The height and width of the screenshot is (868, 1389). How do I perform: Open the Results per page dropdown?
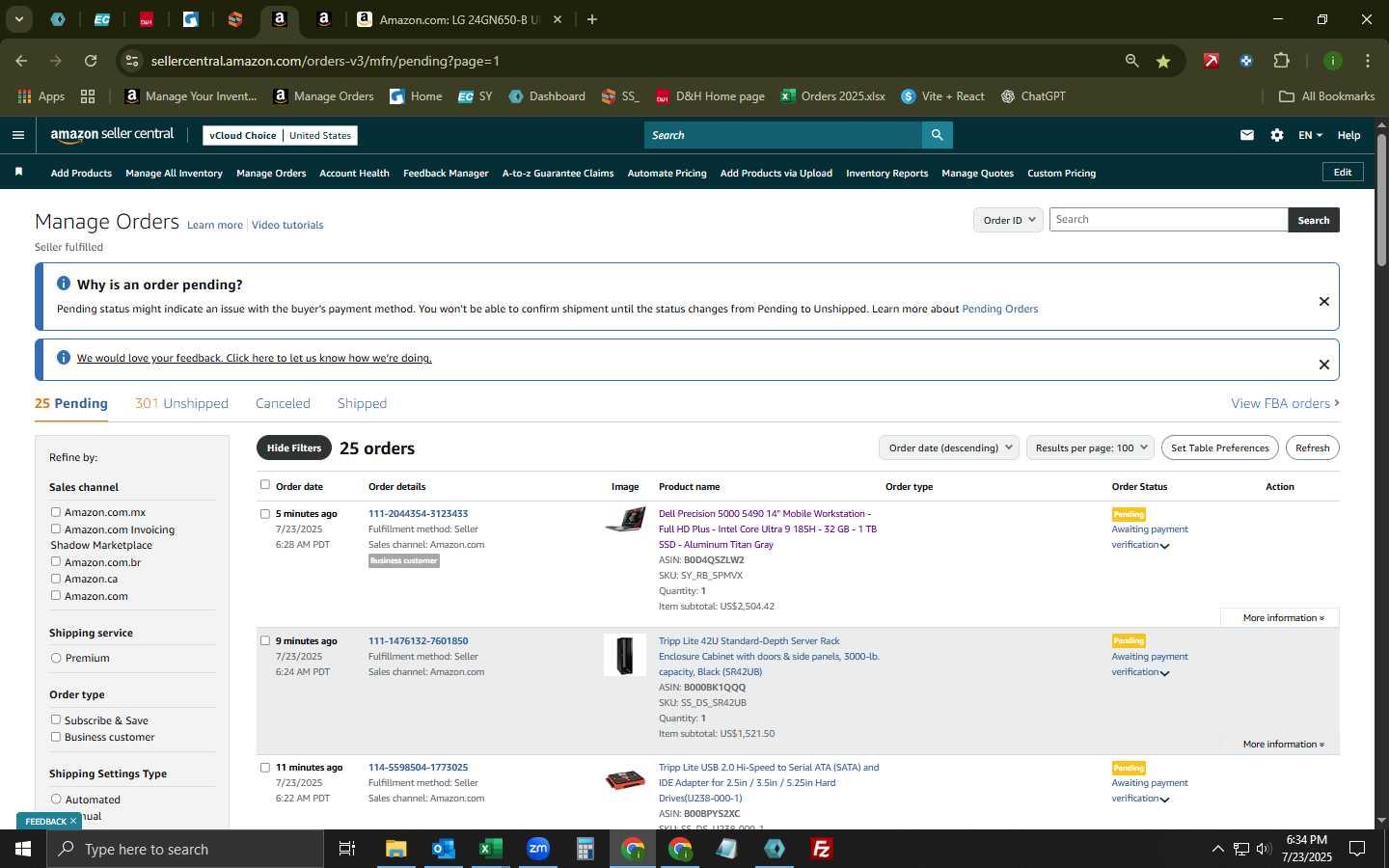coord(1090,448)
